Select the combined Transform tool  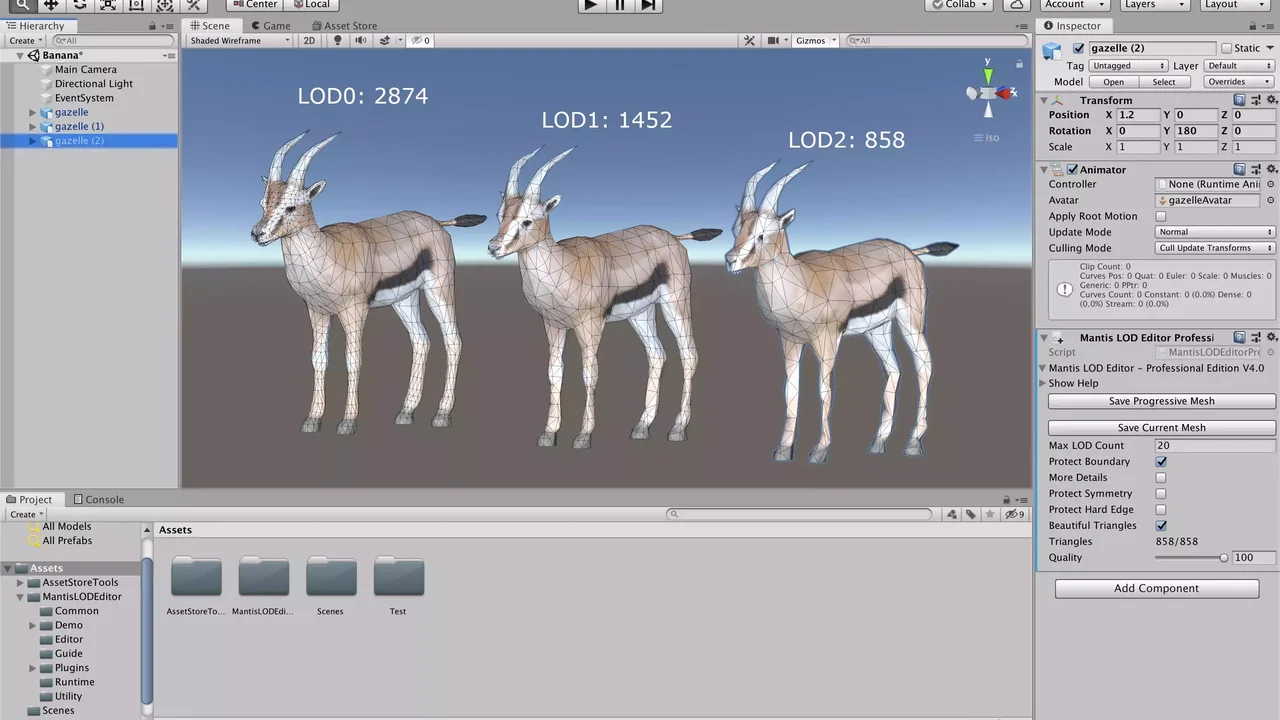coord(165,5)
